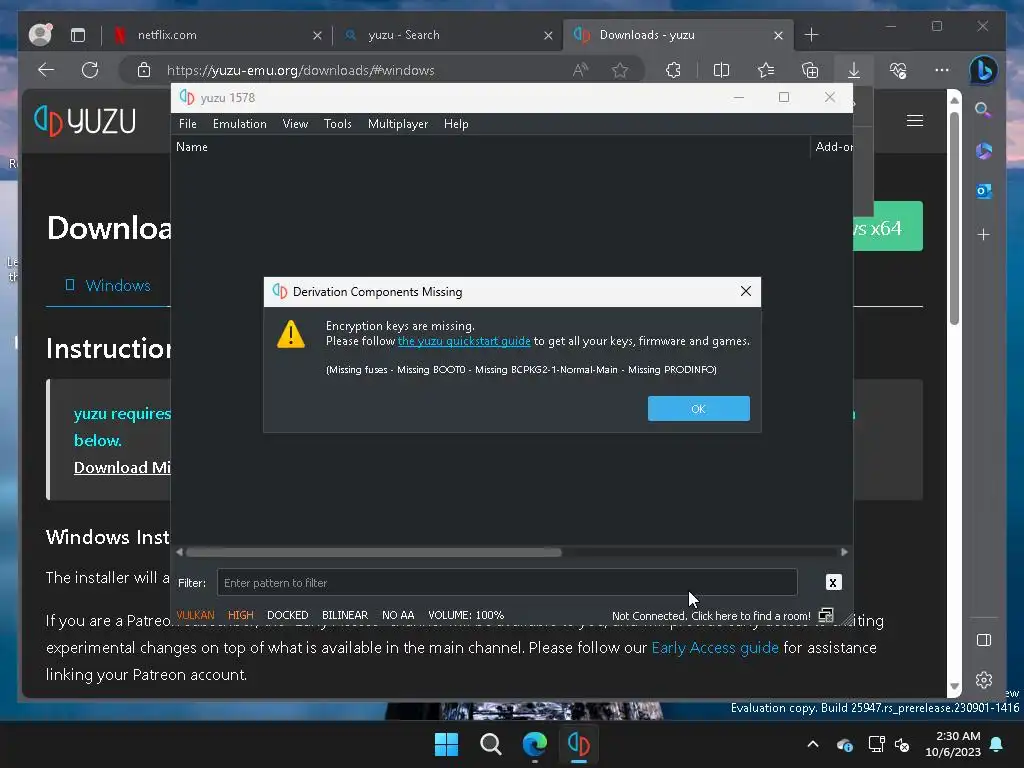
Task: Add this page to favorites star
Action: point(620,70)
